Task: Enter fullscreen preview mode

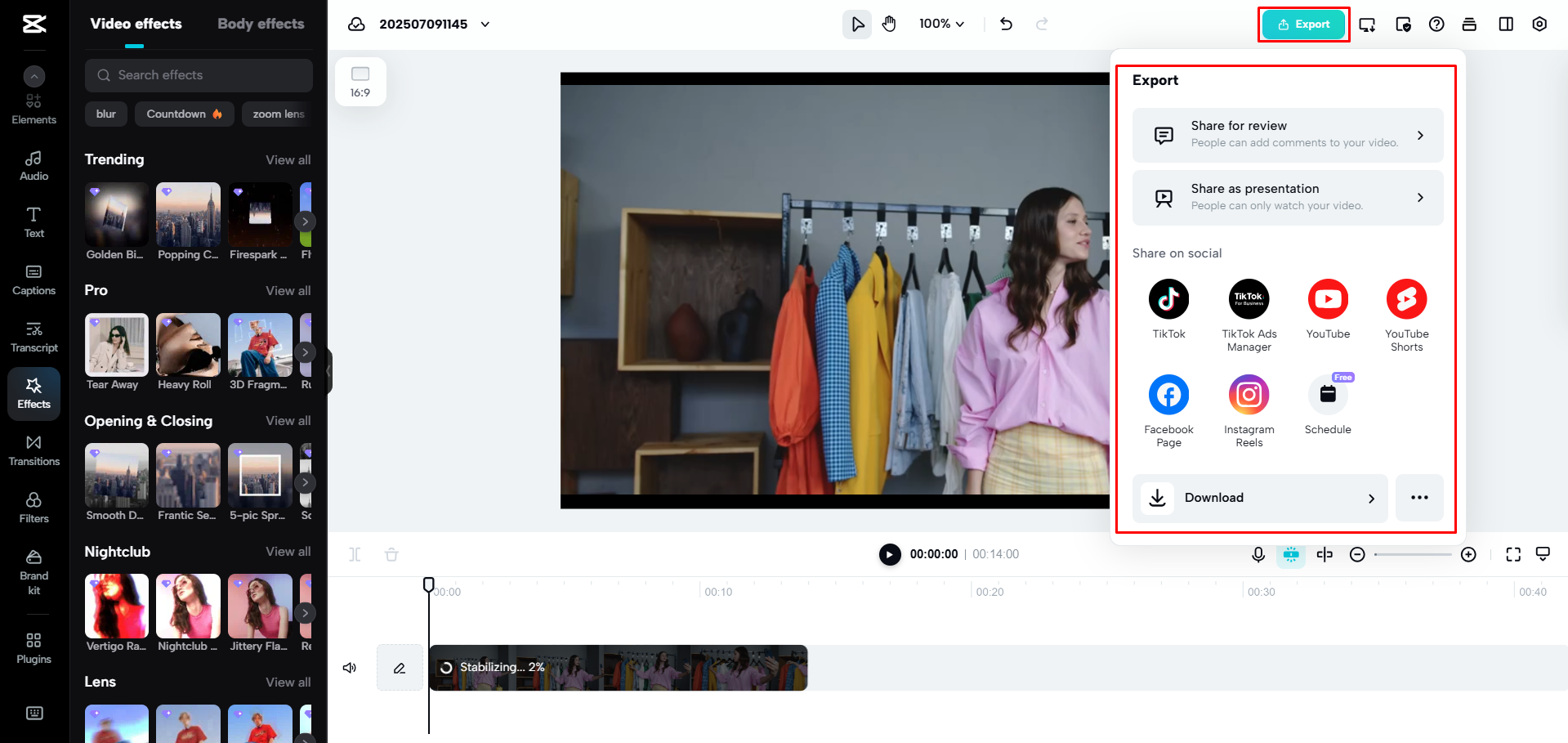Action: tap(1512, 554)
